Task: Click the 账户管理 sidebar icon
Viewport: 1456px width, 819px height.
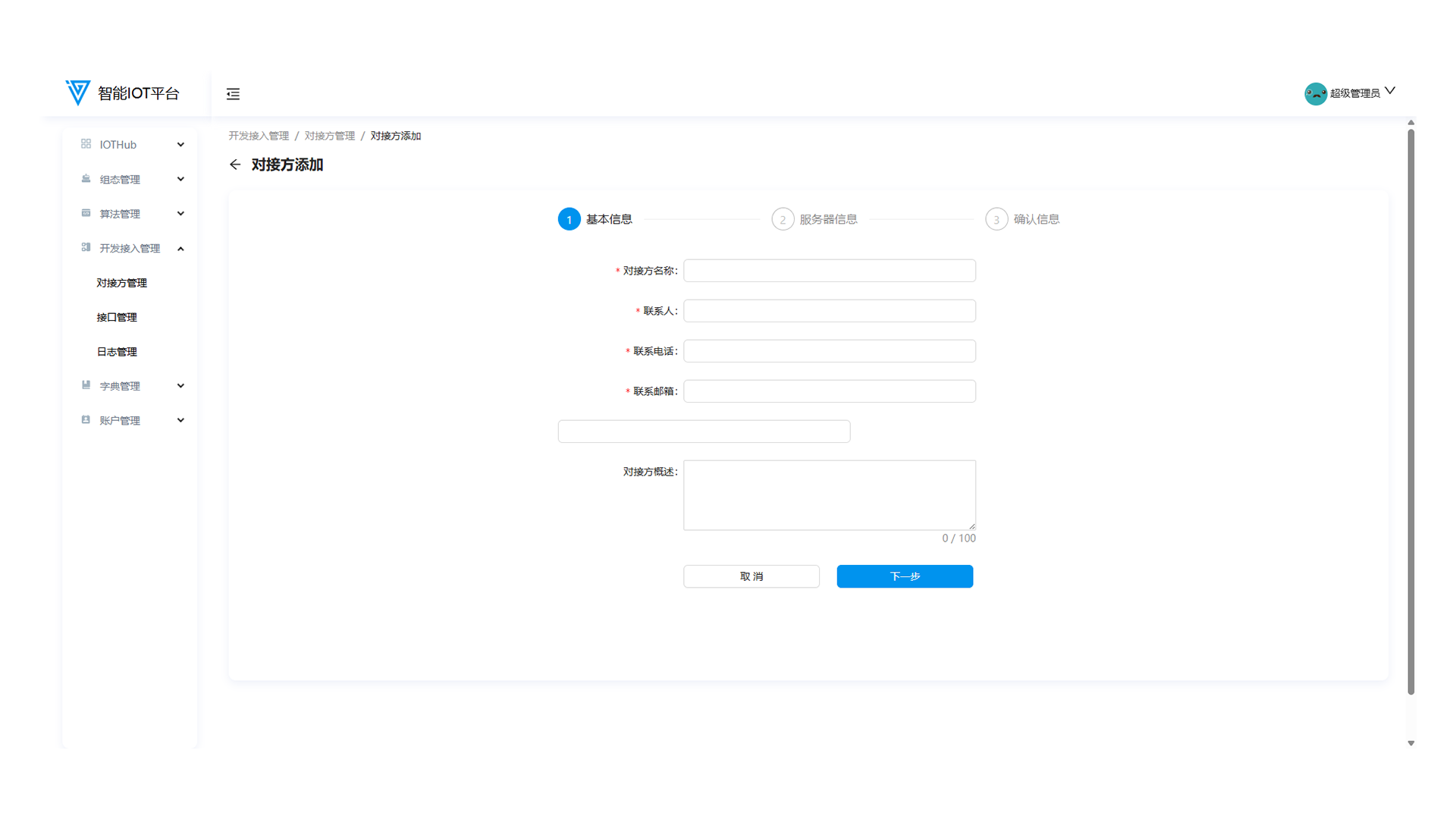Action: point(86,419)
